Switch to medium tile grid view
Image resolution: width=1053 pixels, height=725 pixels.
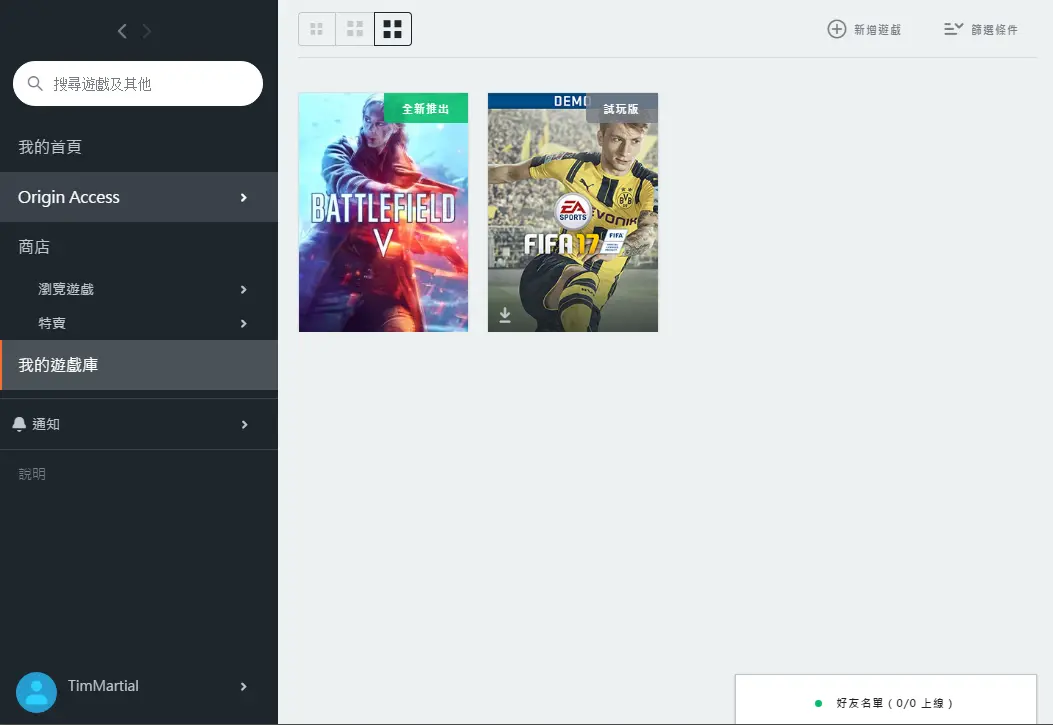355,29
